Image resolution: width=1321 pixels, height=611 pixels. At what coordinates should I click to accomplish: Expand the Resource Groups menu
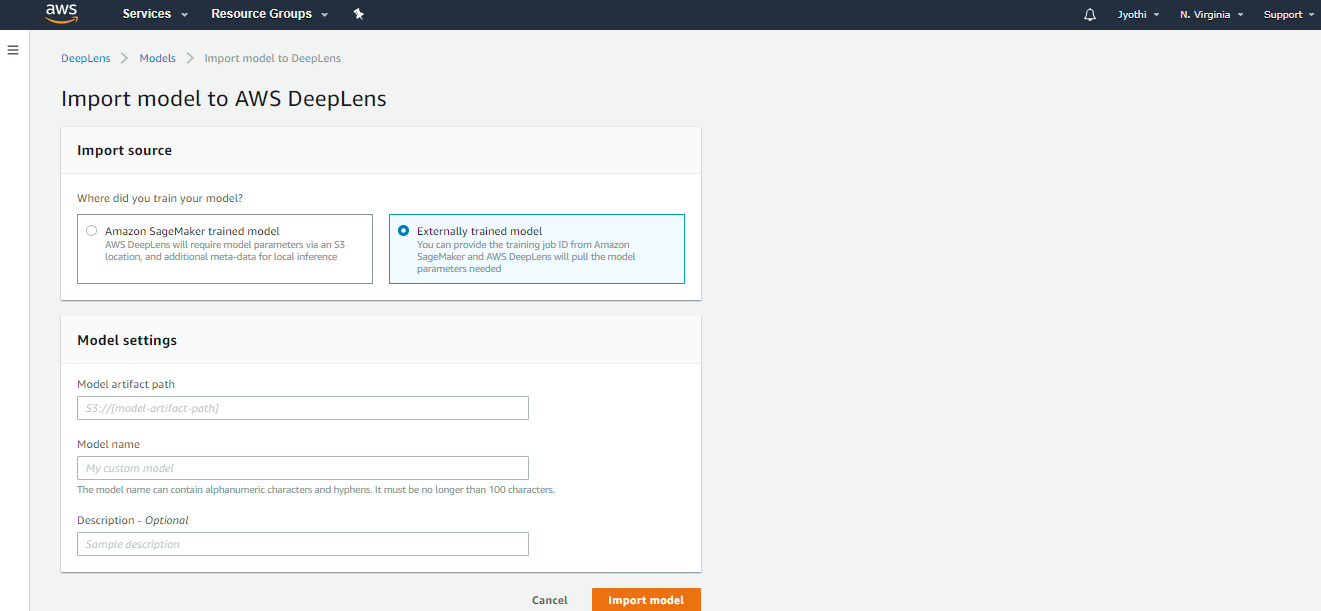tap(270, 14)
